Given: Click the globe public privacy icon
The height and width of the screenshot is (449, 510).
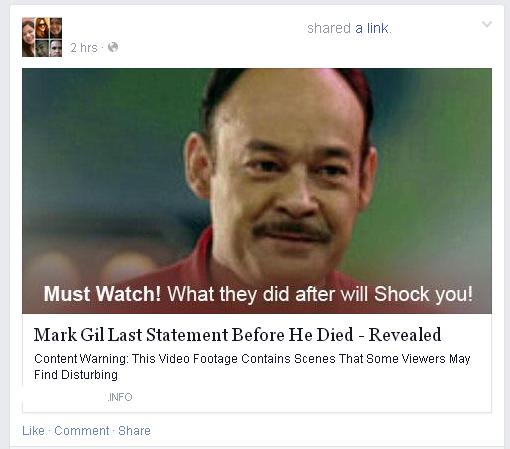Looking at the screenshot, I should pos(113,47).
